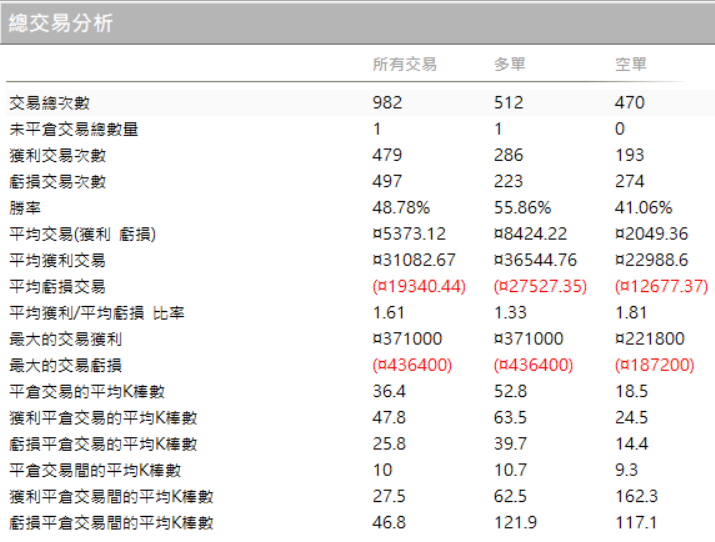715x542 pixels.
Task: Click long winning average bars 63.5
Action: (510, 418)
